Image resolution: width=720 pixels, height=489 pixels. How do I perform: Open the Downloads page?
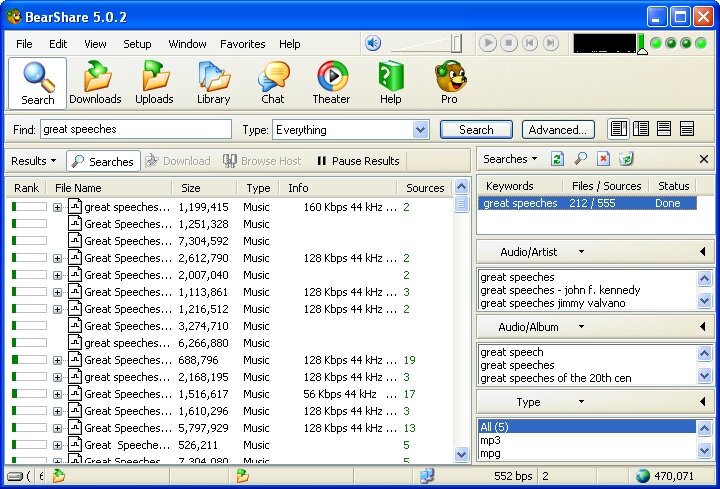(96, 83)
